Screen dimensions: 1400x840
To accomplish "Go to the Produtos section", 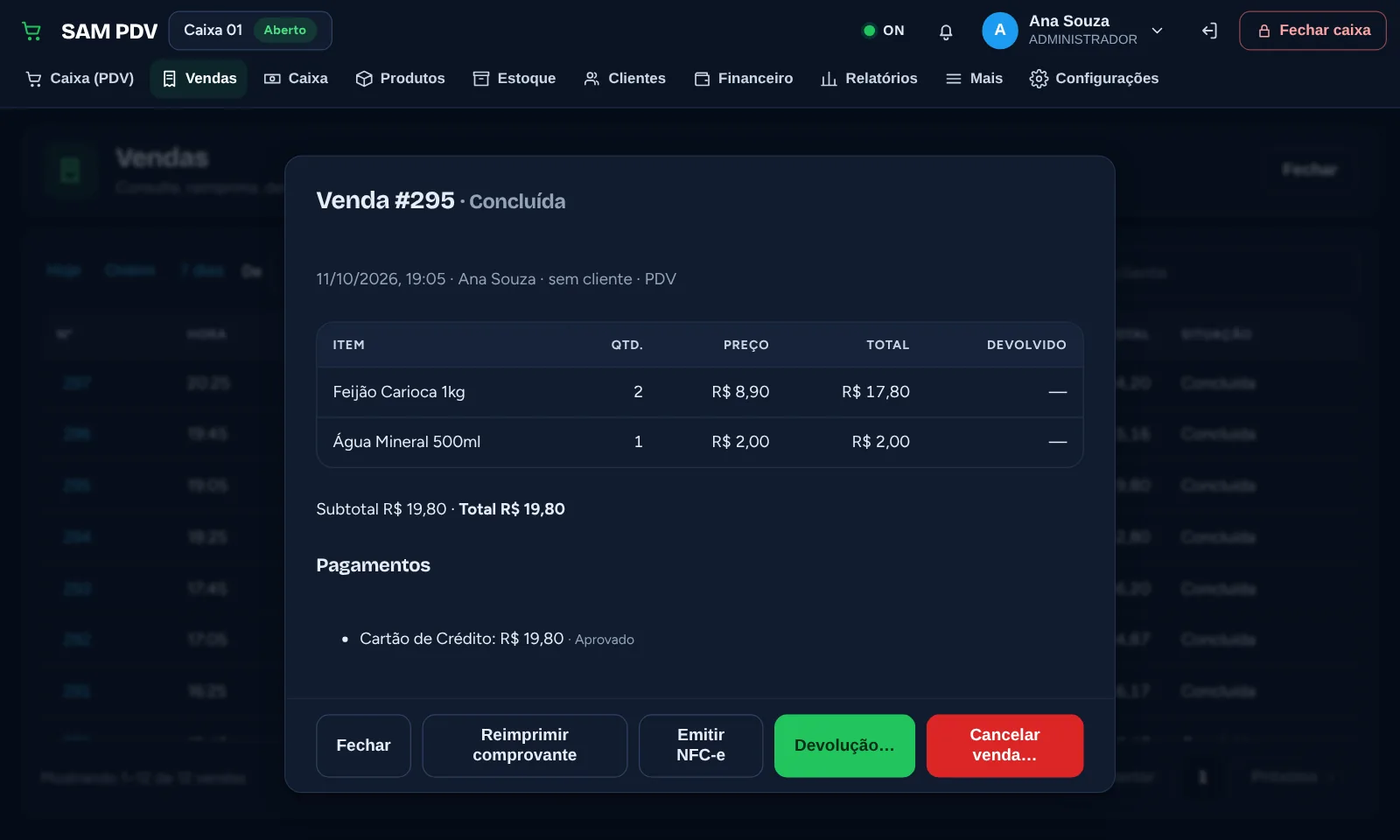I will tap(400, 79).
